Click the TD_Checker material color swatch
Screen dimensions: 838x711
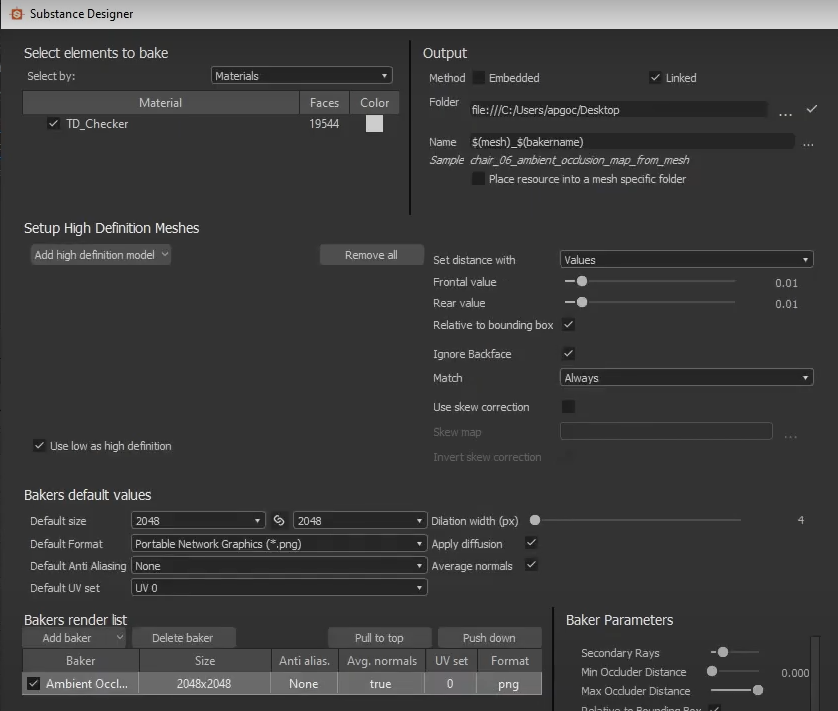coord(374,123)
